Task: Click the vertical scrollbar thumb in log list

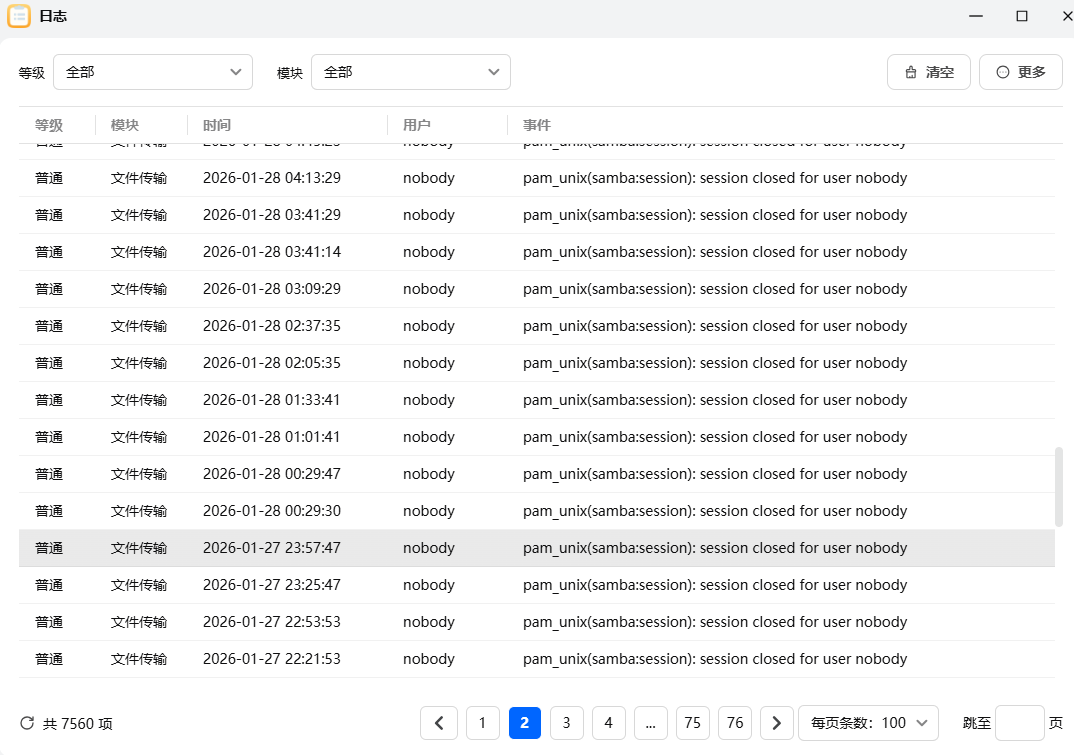Action: 1060,487
